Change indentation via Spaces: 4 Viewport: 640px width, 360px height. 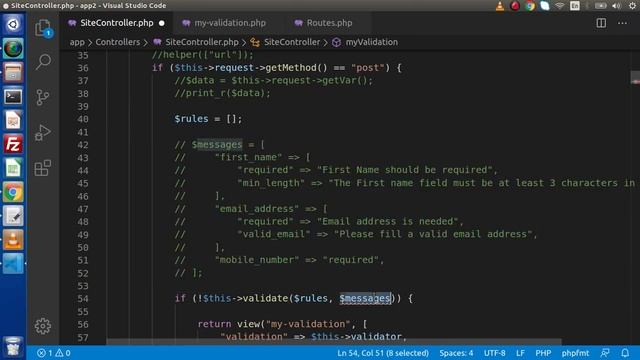point(456,353)
